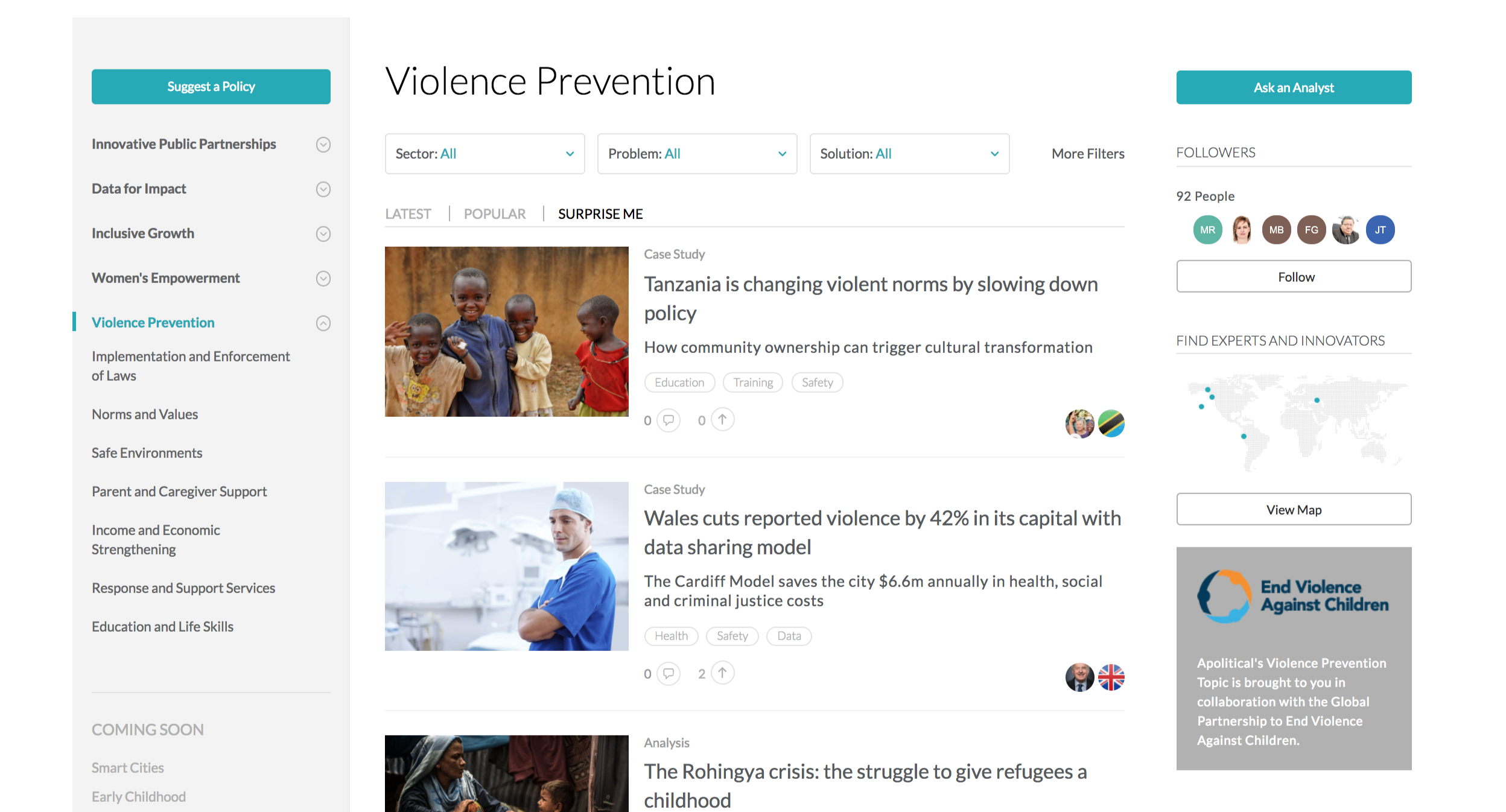Switch to the Popular tab
1506x812 pixels.
pos(494,214)
